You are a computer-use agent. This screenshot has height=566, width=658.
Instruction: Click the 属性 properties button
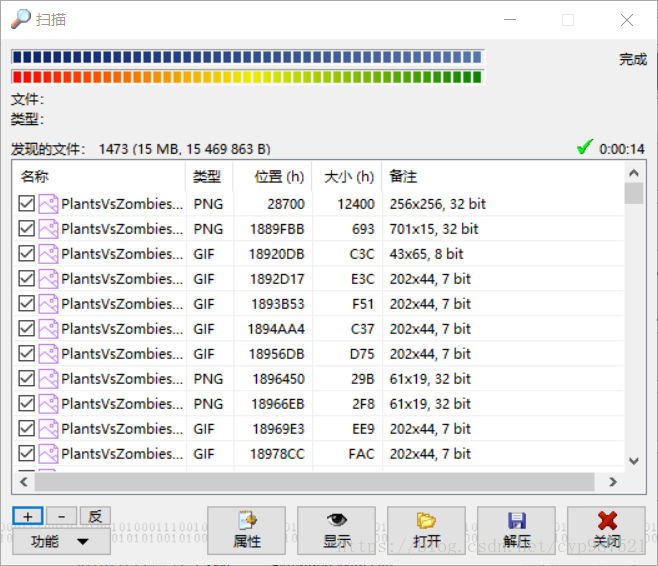pyautogui.click(x=246, y=531)
